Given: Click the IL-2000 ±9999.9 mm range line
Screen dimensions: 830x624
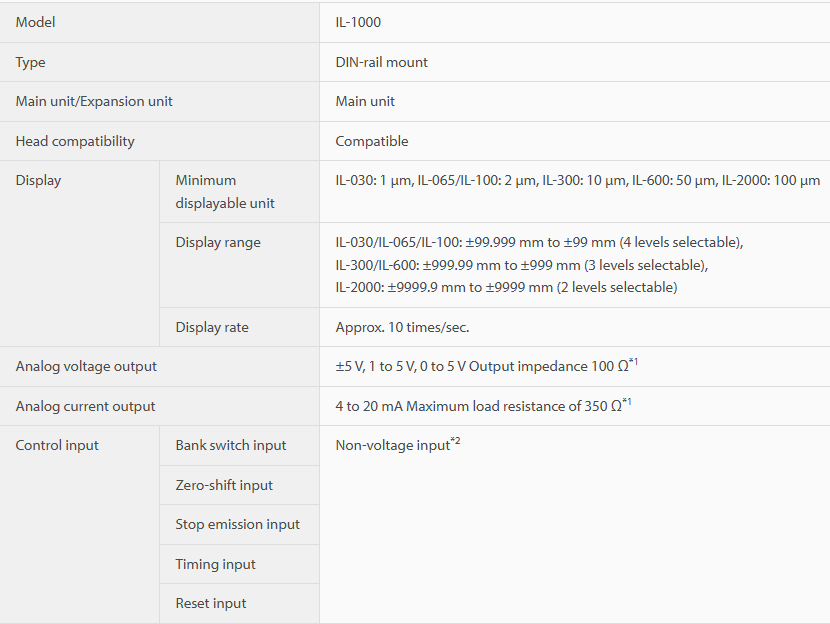Looking at the screenshot, I should [x=506, y=287].
